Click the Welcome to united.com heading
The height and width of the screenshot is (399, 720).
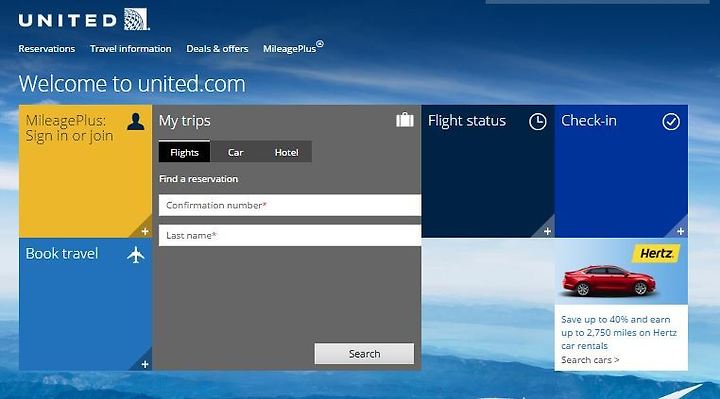132,84
